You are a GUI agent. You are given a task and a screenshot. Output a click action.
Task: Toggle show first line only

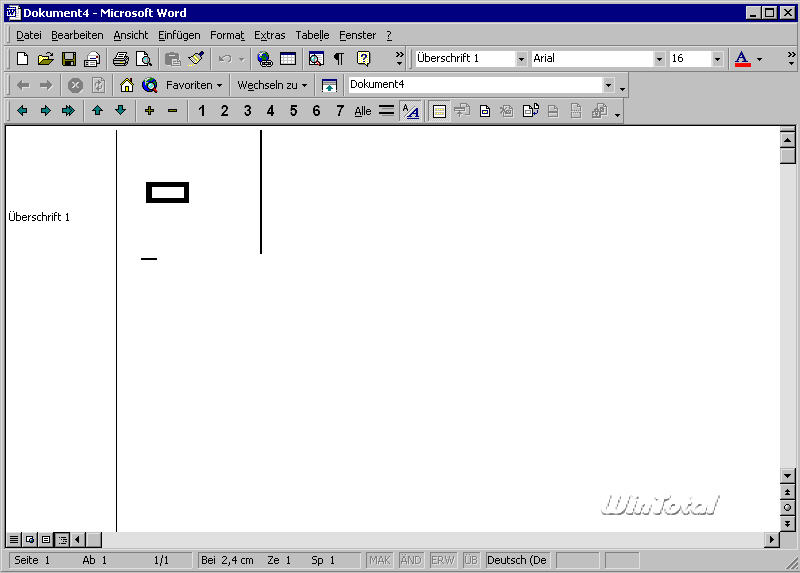pyautogui.click(x=386, y=111)
